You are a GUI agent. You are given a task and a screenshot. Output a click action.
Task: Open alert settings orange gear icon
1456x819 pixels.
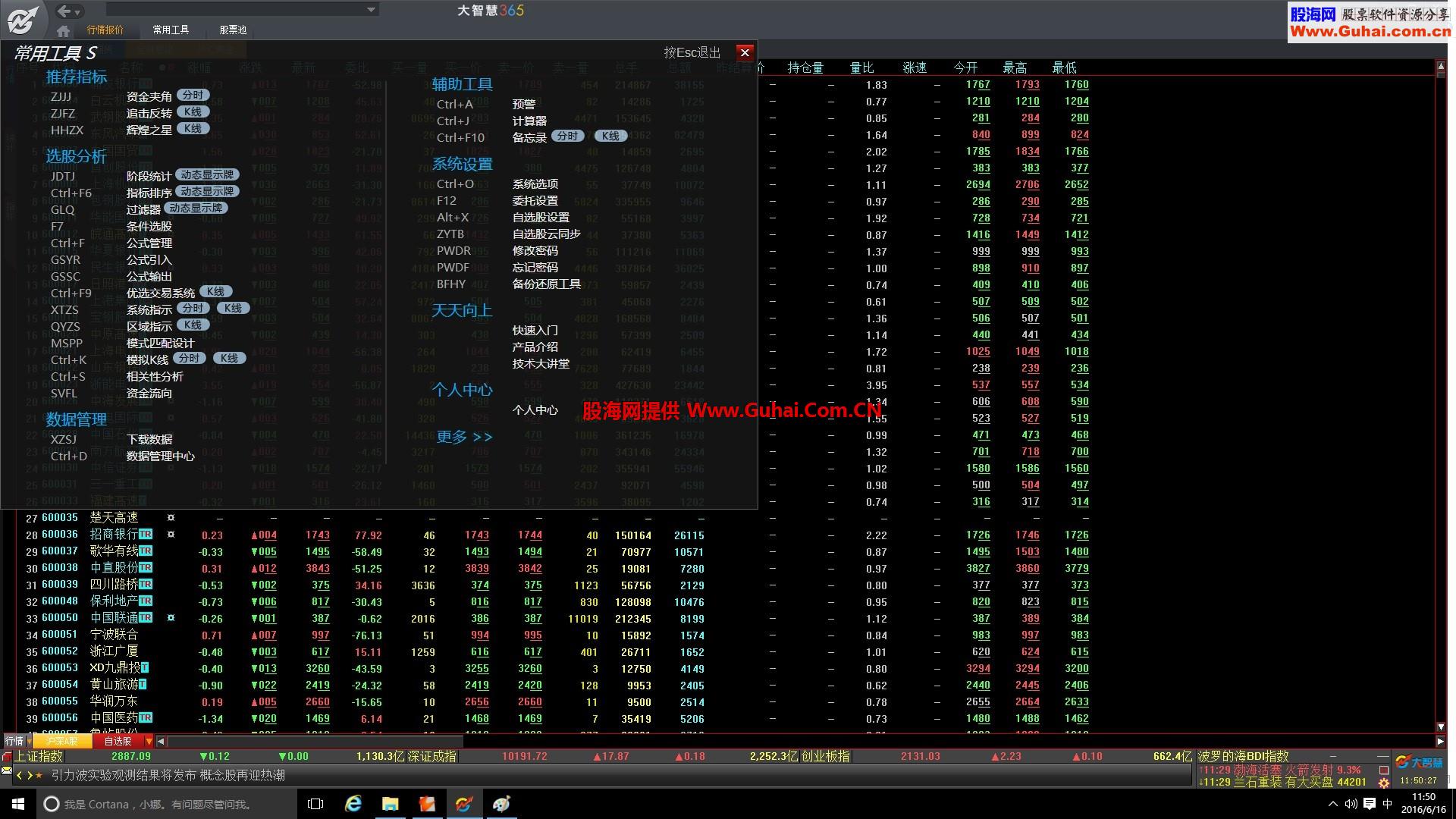tap(1384, 782)
